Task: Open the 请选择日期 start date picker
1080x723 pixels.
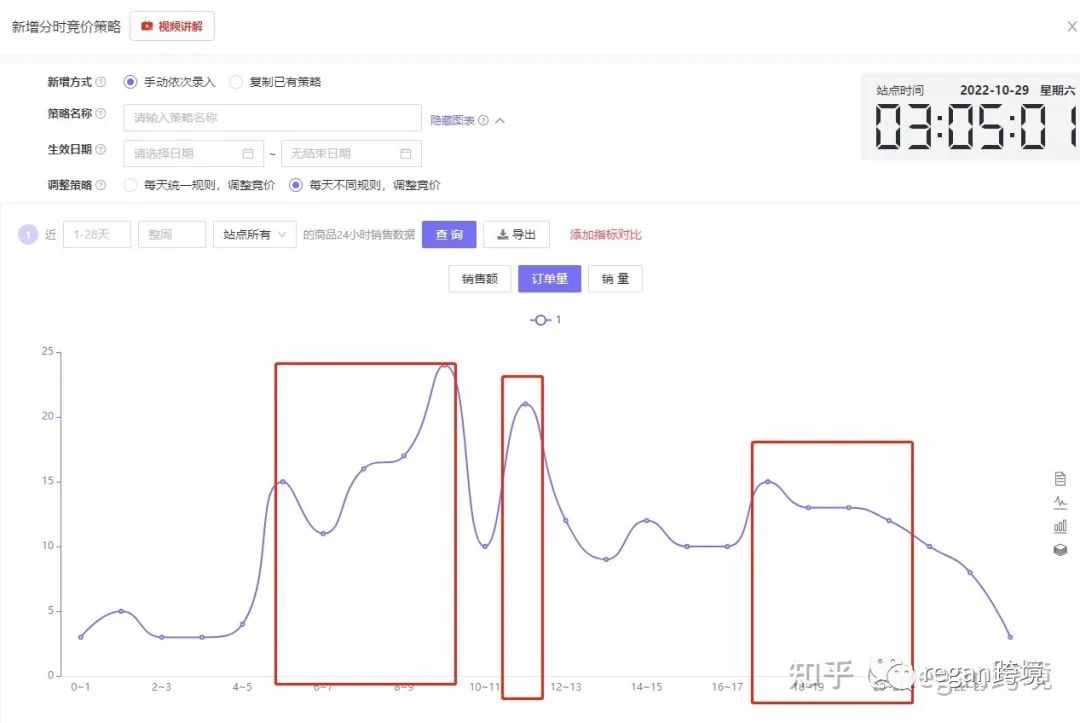Action: pos(194,154)
